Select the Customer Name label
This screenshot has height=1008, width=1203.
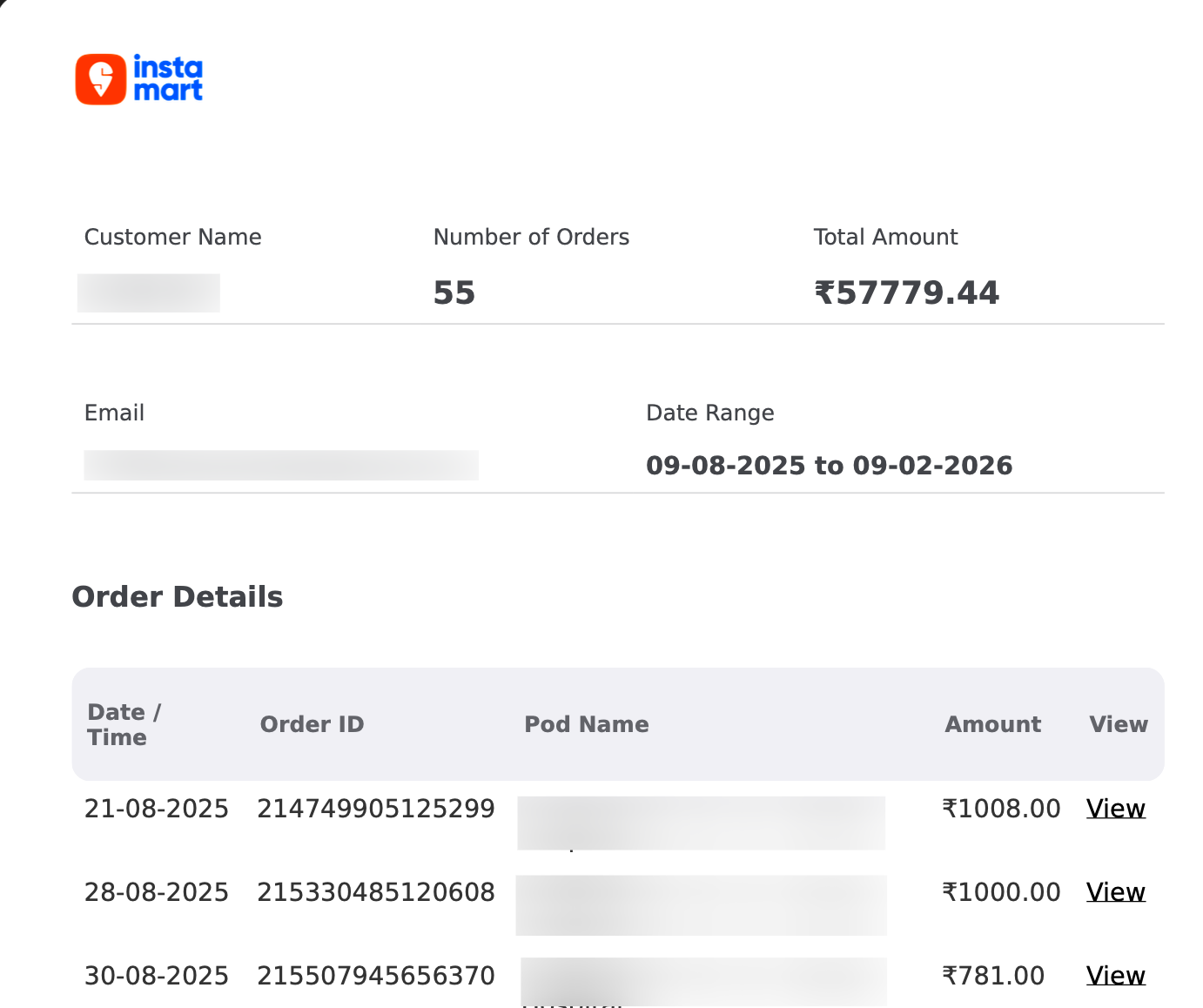point(172,237)
